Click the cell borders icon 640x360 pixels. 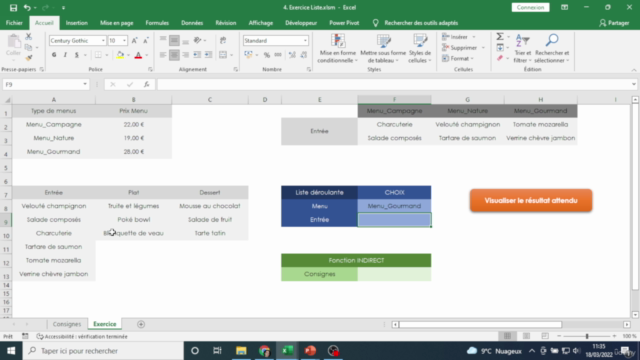(98, 55)
